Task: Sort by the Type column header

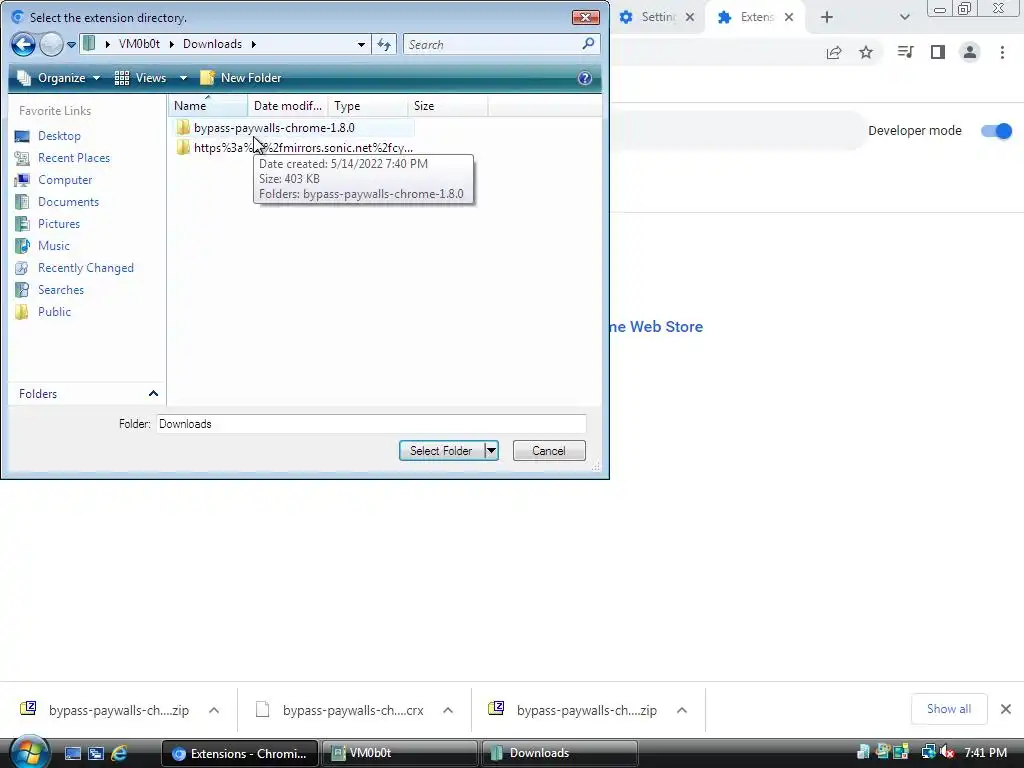Action: (368, 106)
